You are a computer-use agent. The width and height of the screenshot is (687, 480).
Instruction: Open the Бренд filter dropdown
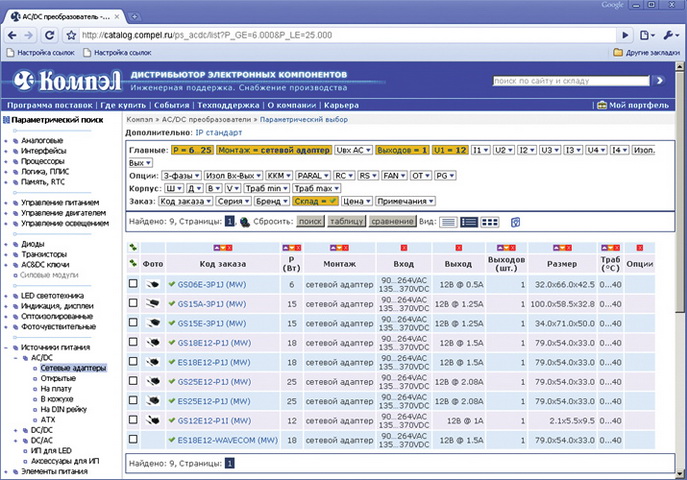272,201
